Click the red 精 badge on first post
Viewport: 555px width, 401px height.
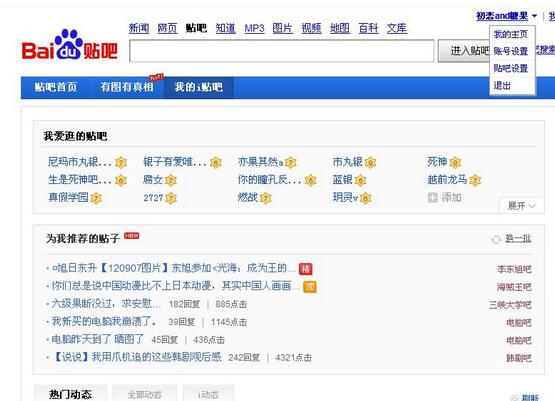(305, 269)
